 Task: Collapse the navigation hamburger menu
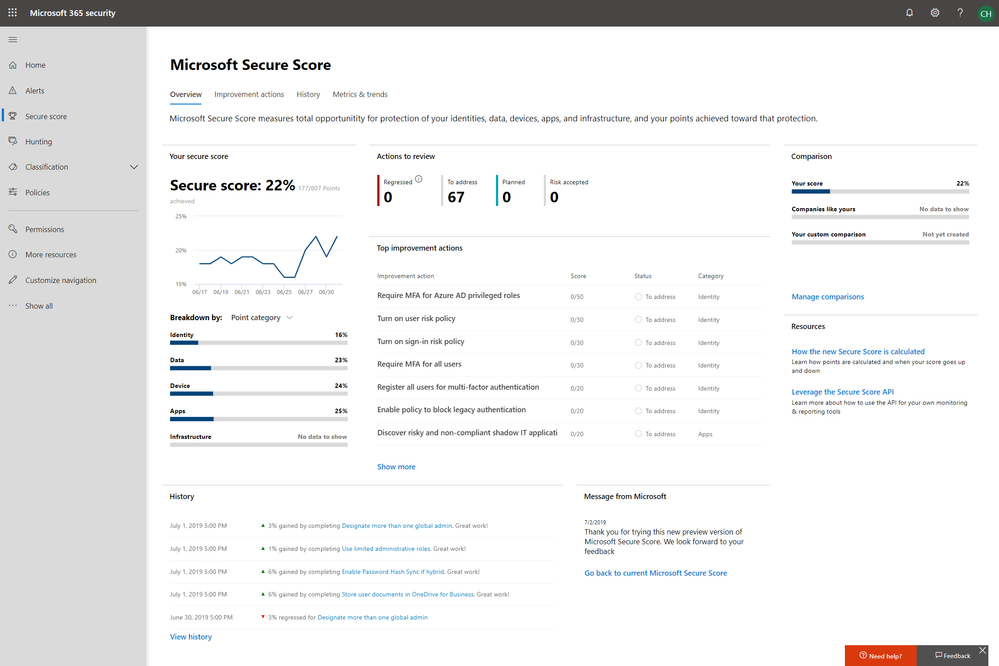[x=13, y=40]
